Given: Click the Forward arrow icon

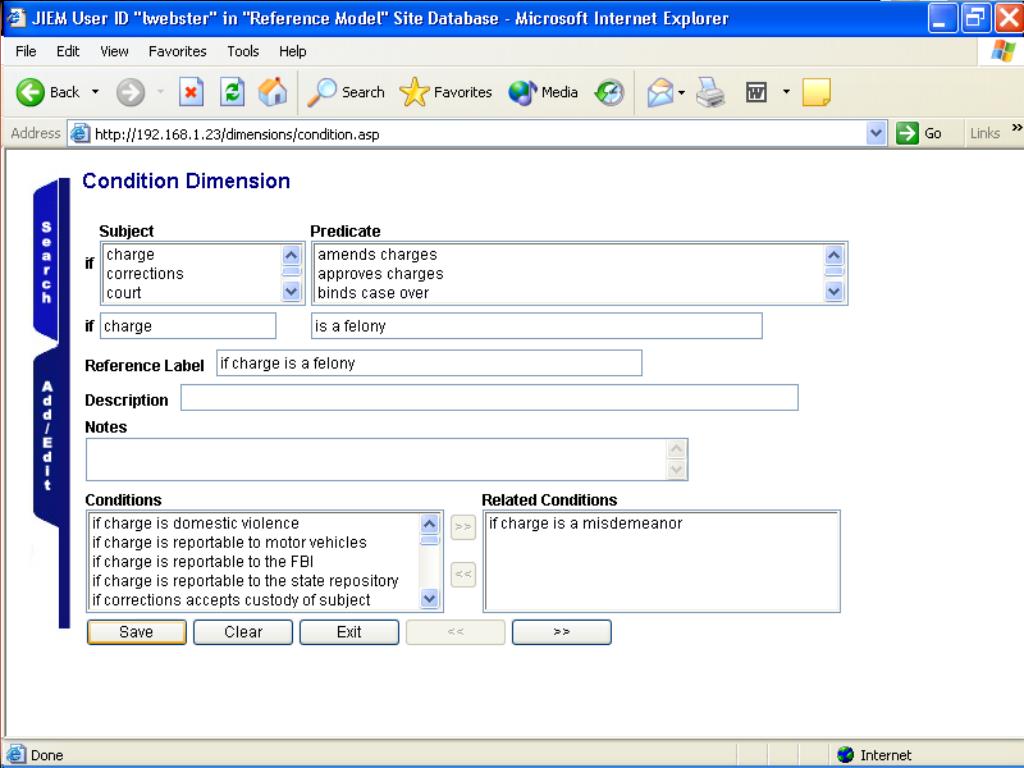Looking at the screenshot, I should click(130, 92).
